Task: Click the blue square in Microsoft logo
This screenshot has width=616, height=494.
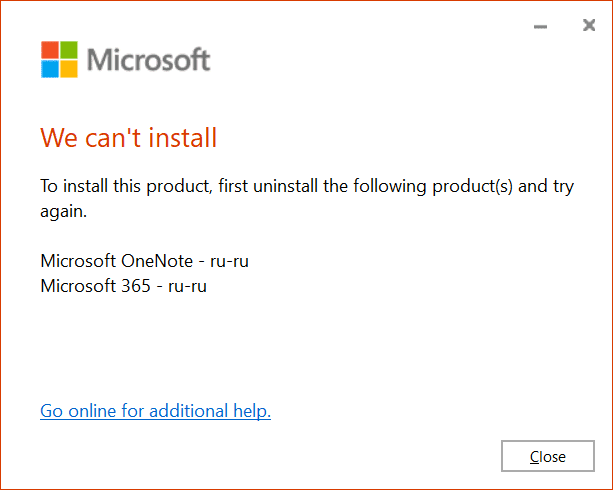Action: (50, 69)
